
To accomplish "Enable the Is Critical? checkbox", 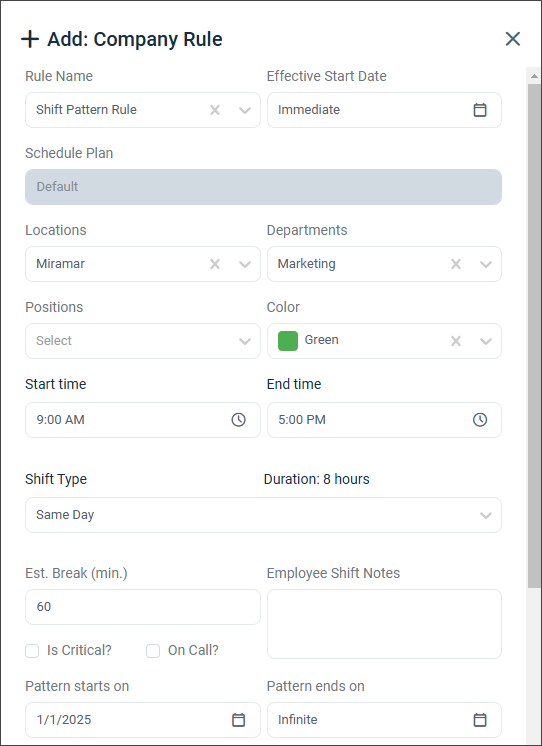I will point(32,651).
